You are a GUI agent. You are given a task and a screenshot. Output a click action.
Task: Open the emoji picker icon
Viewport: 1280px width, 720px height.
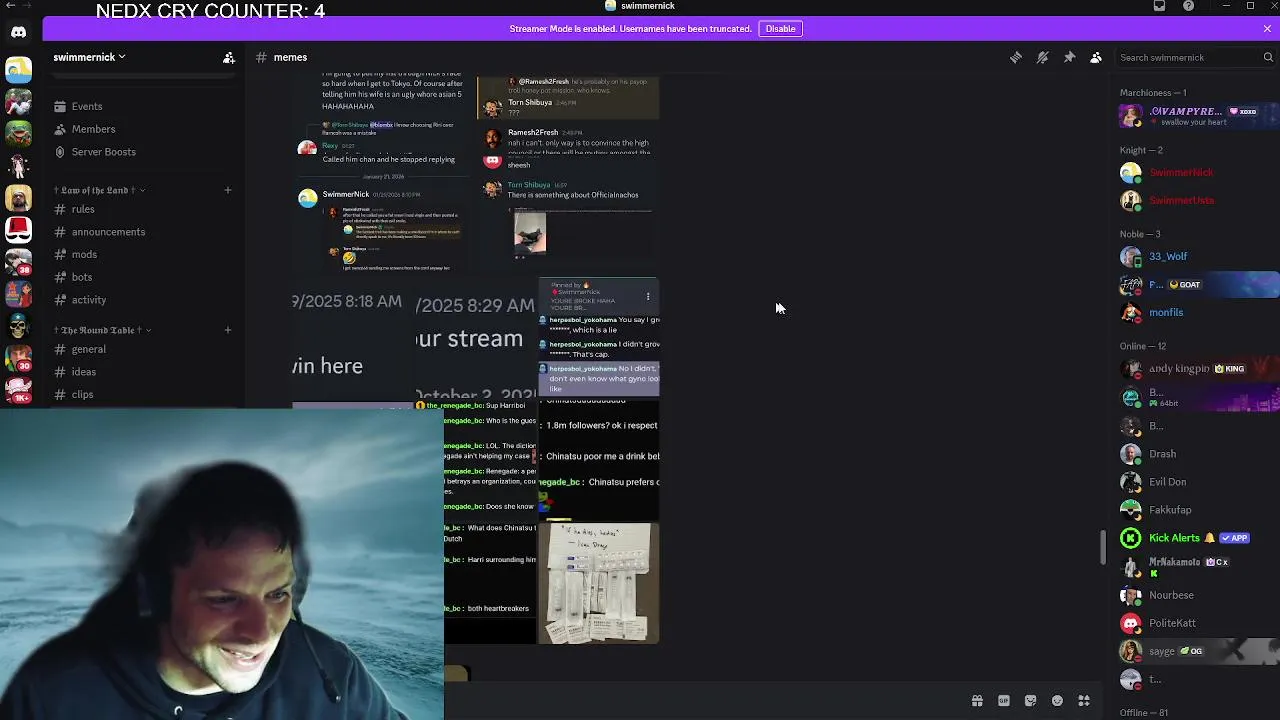click(x=1057, y=701)
